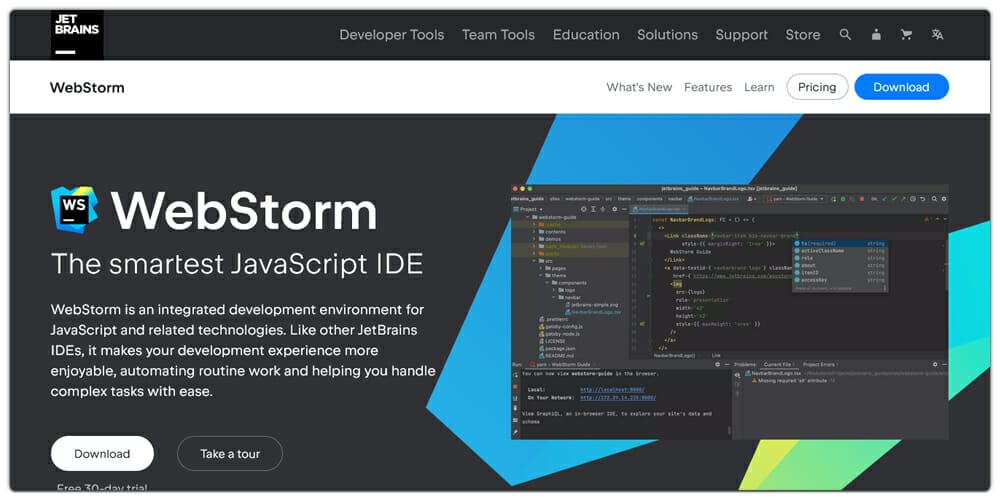Viewport: 1000px width, 500px height.
Task: Open the shopping cart icon
Action: tap(906, 34)
